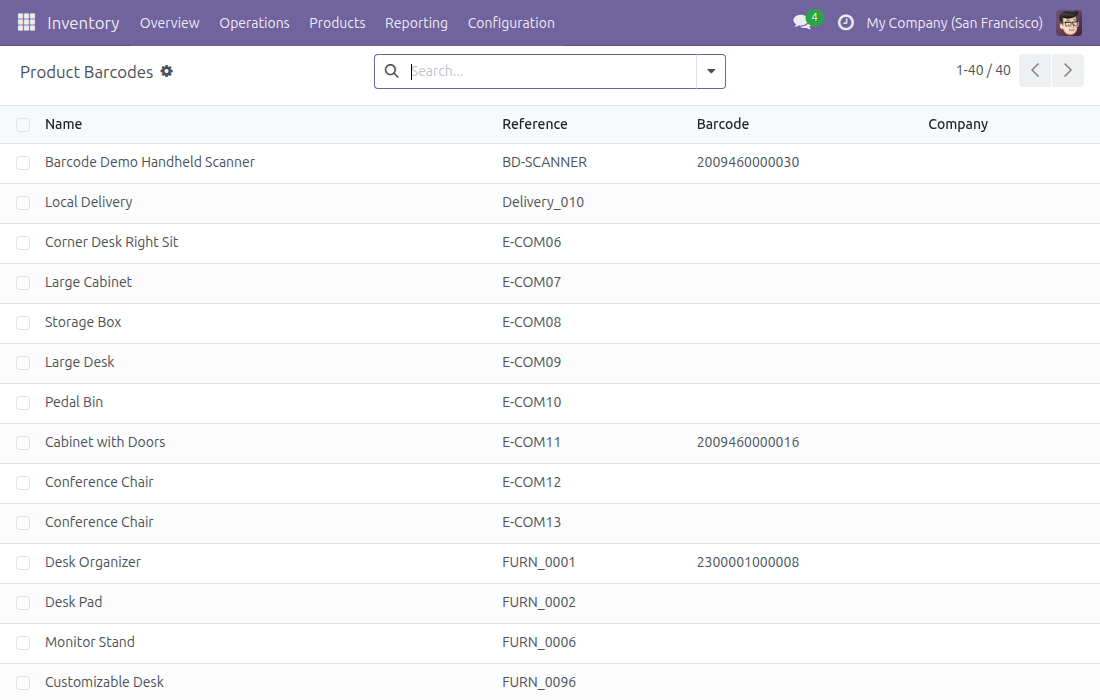
Task: Click the Delivery_010 reference cell
Action: (543, 202)
